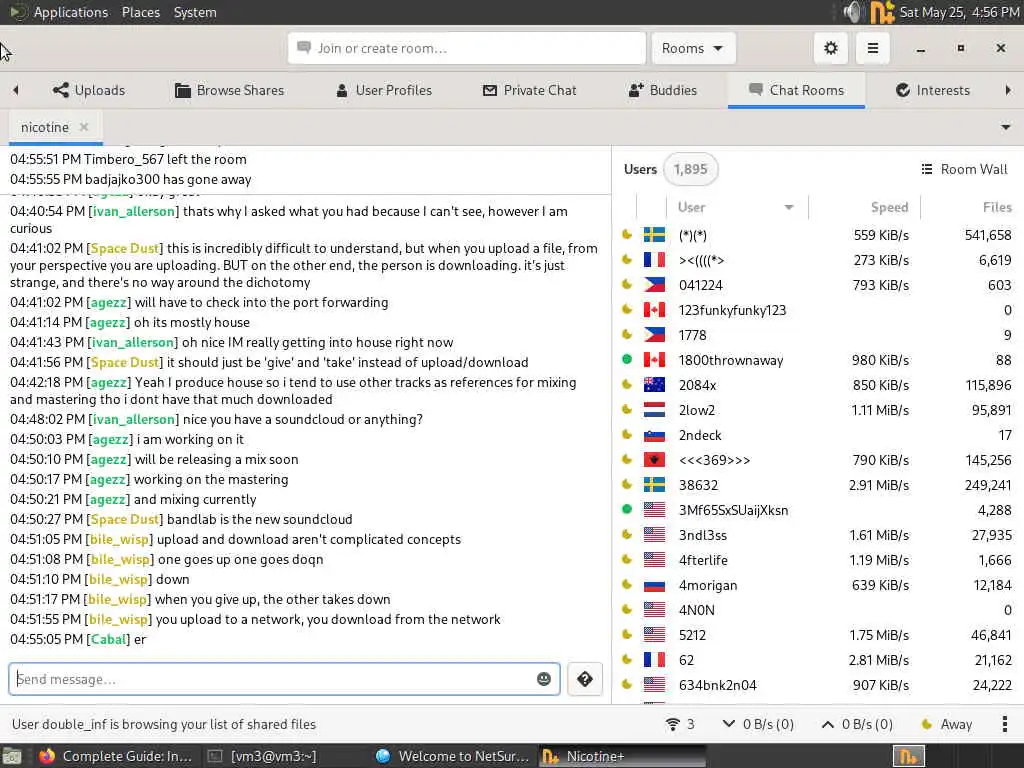
Task: Click the network connections wifi icon
Action: click(x=672, y=724)
